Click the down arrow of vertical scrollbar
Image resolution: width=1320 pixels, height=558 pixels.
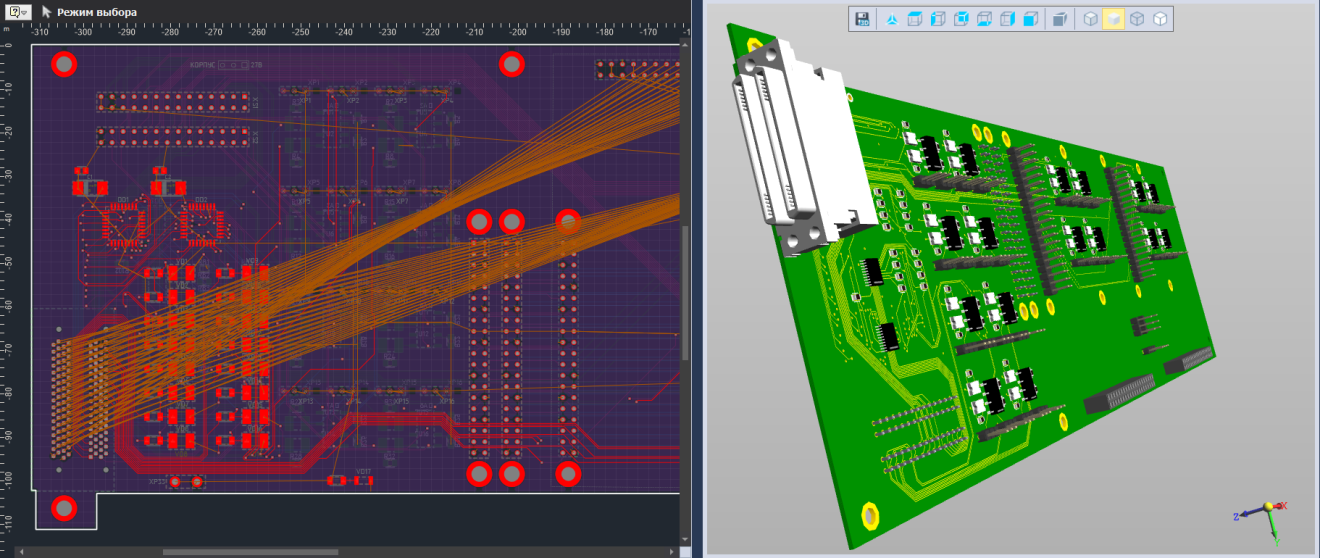686,540
